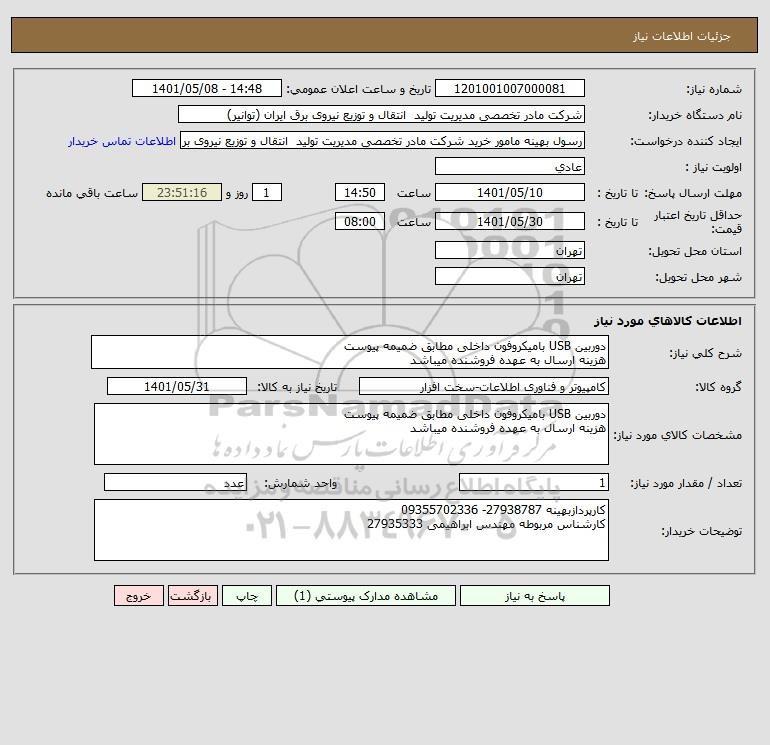Click the delivery province field 'تهران'
Image resolution: width=770 pixels, height=745 pixels.
pos(510,250)
